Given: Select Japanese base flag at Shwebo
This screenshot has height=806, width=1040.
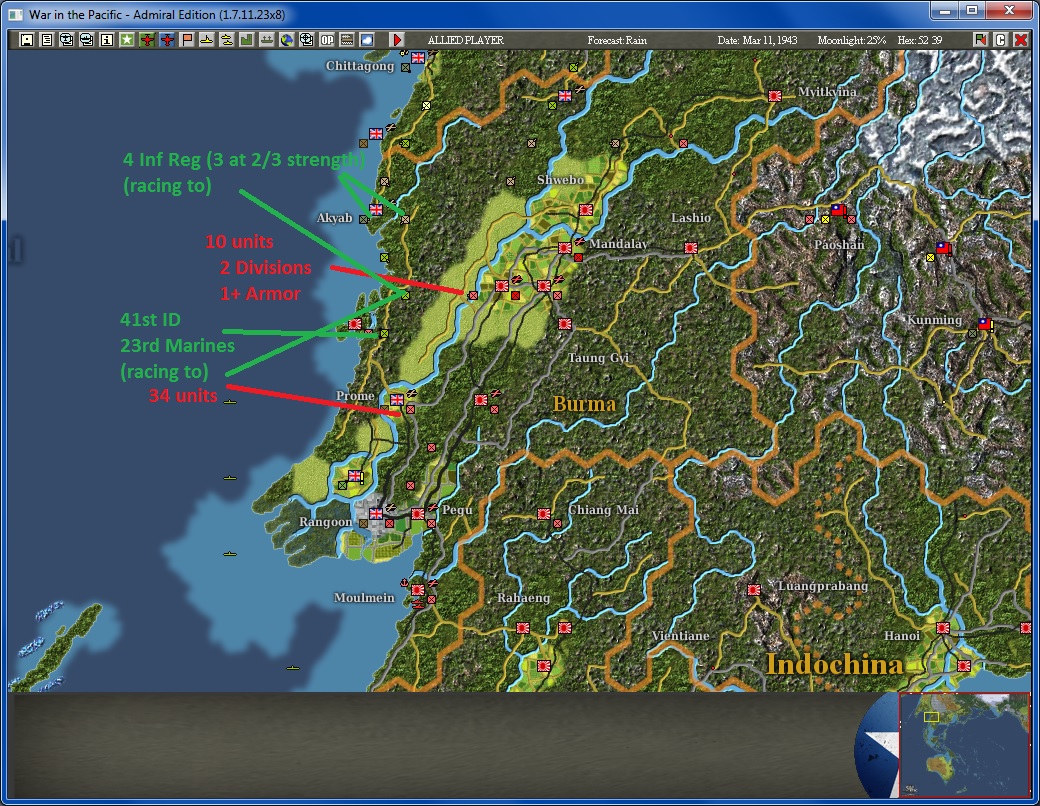Looking at the screenshot, I should pos(585,210).
